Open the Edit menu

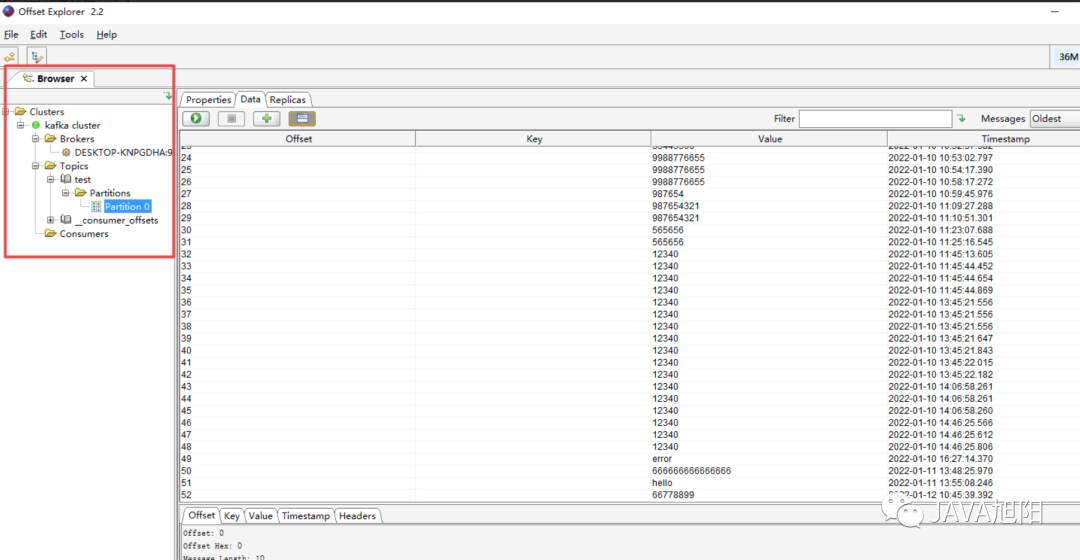coord(39,34)
